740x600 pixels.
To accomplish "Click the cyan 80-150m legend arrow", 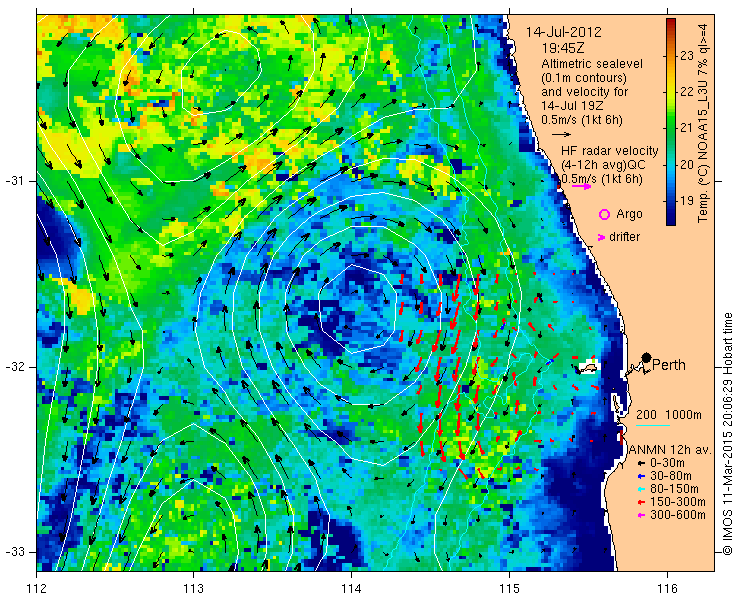I will click(641, 489).
